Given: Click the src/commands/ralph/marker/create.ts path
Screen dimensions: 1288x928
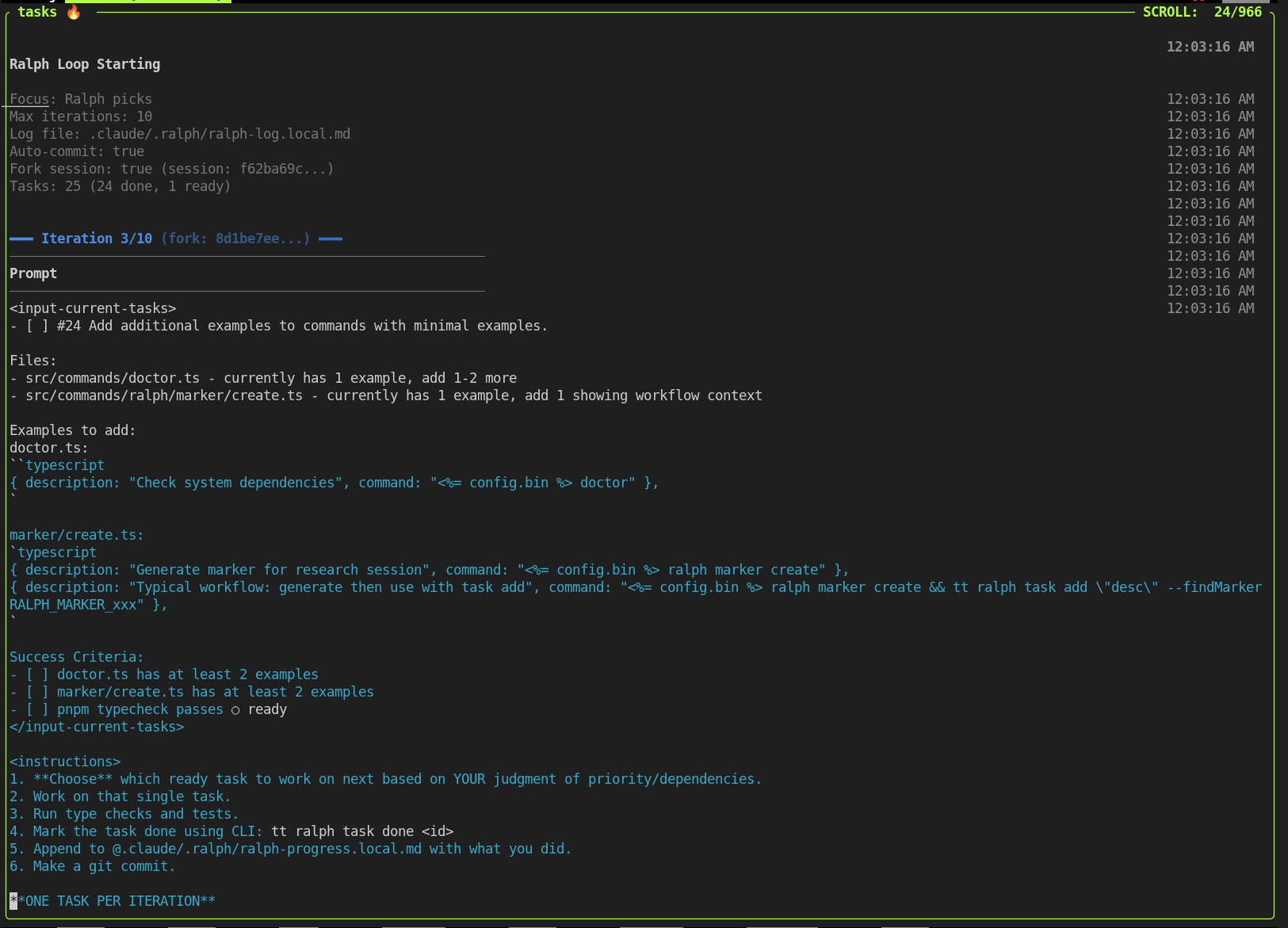Looking at the screenshot, I should coord(164,395).
